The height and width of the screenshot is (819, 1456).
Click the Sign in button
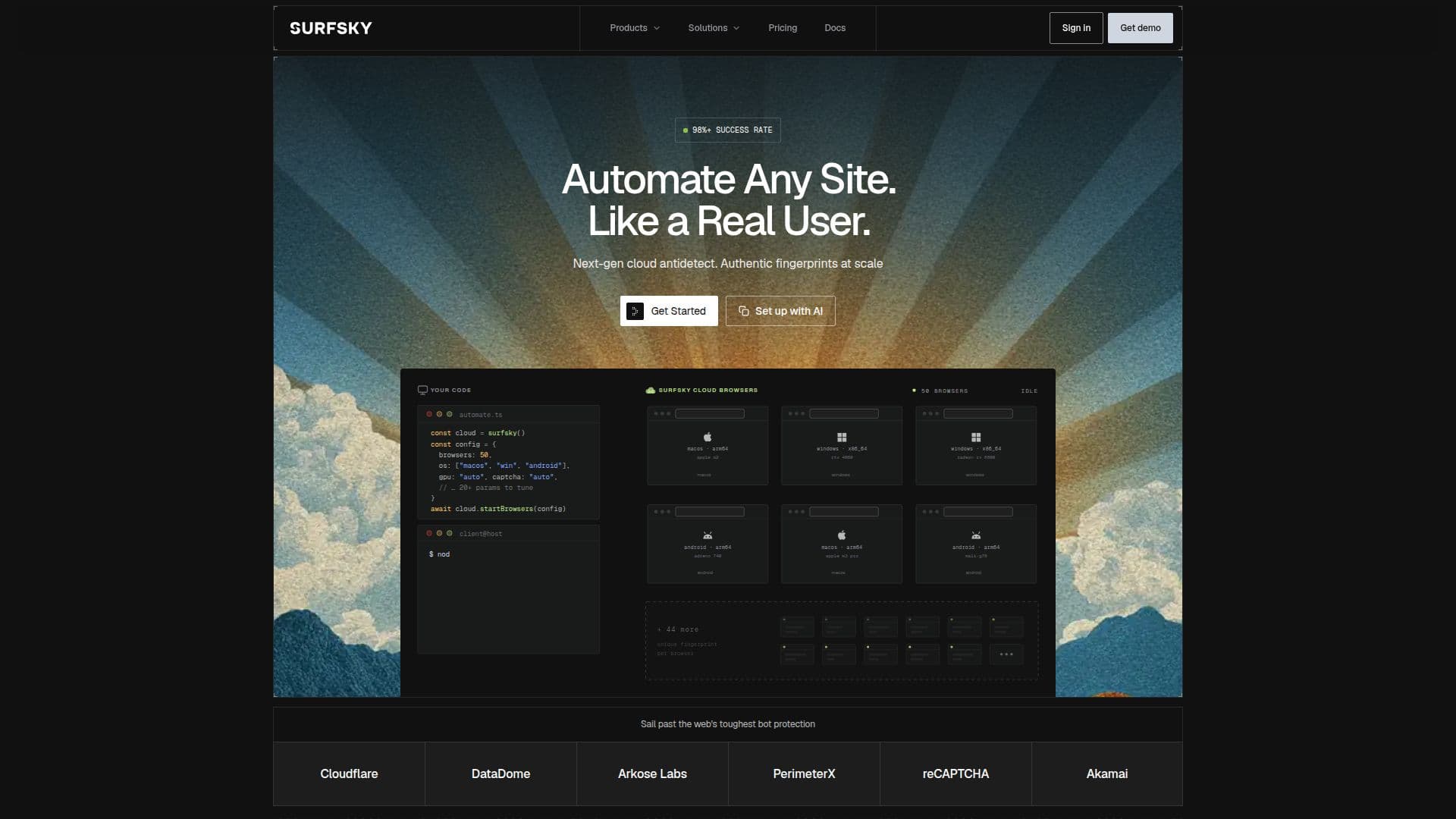pyautogui.click(x=1076, y=28)
